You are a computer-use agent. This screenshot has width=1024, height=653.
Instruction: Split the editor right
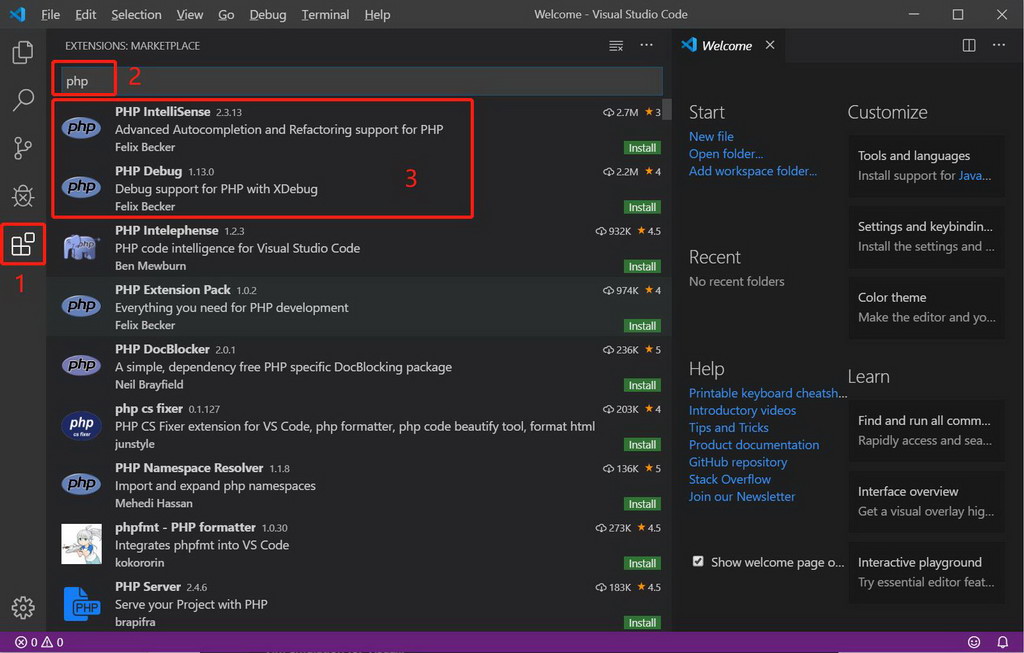969,45
